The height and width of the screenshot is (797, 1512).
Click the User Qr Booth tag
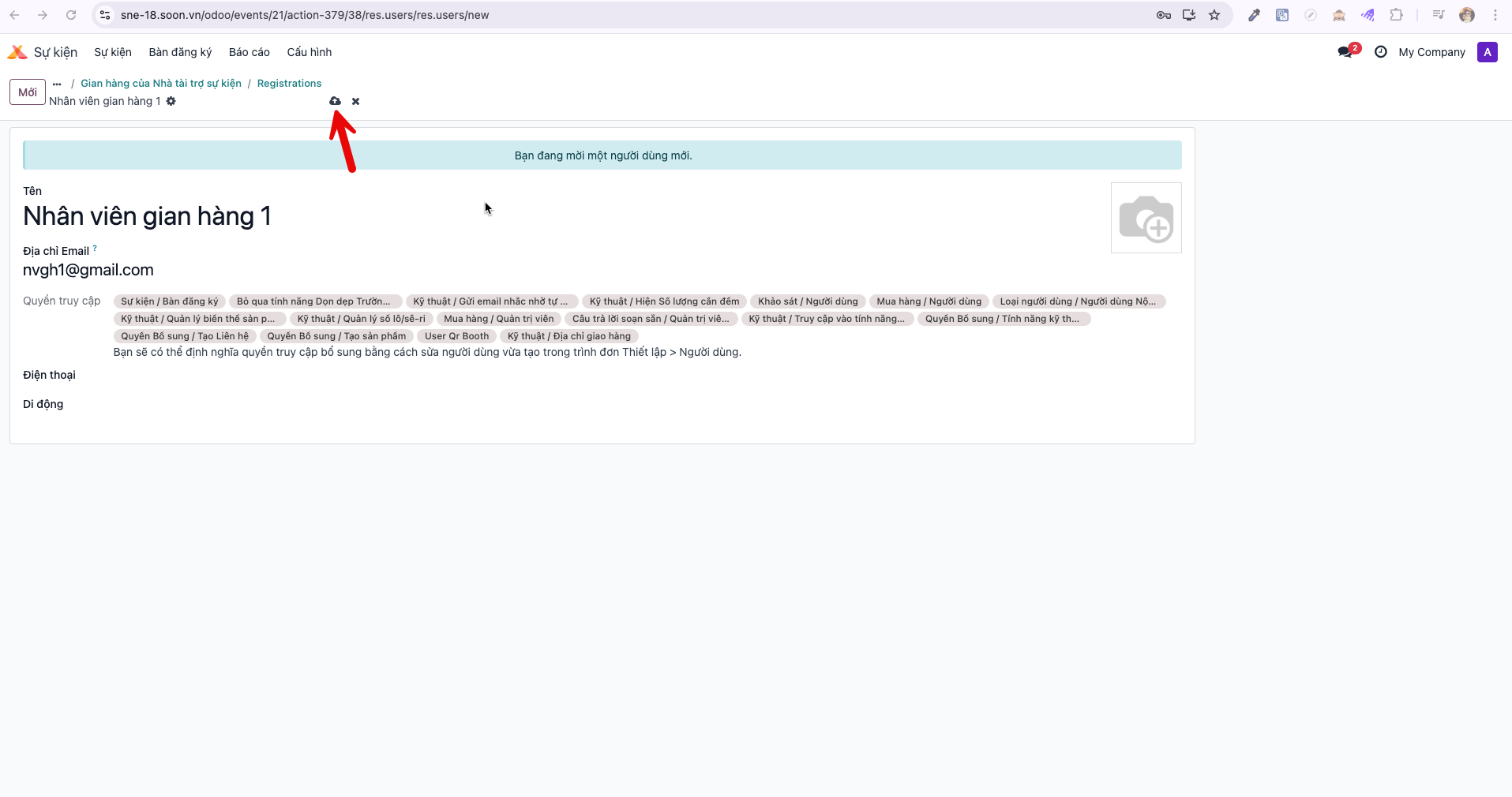click(x=456, y=336)
